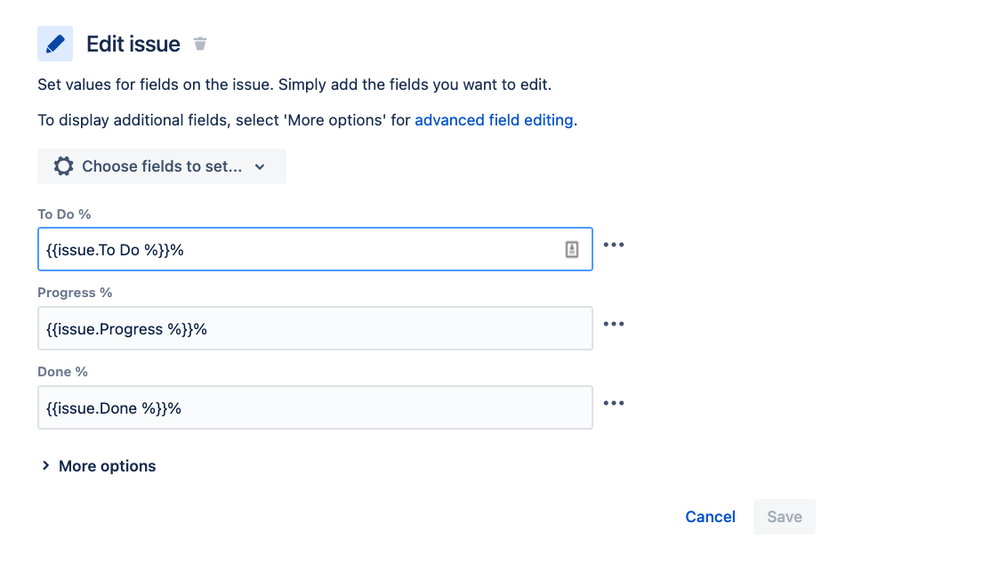Focus the To Do % input field
999x588 pixels.
[300, 250]
